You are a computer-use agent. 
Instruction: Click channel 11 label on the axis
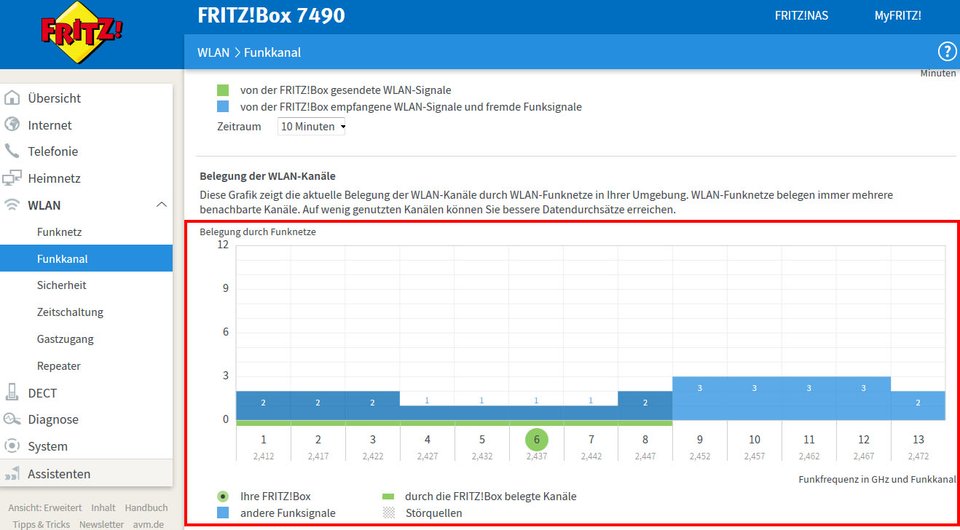click(x=809, y=439)
